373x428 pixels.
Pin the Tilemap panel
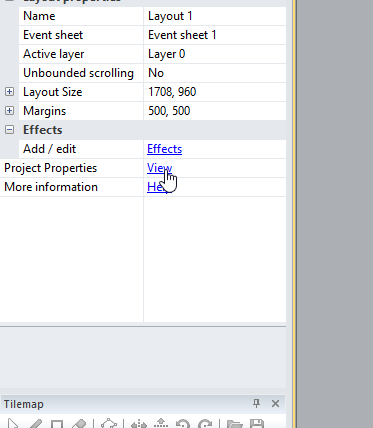[x=256, y=403]
